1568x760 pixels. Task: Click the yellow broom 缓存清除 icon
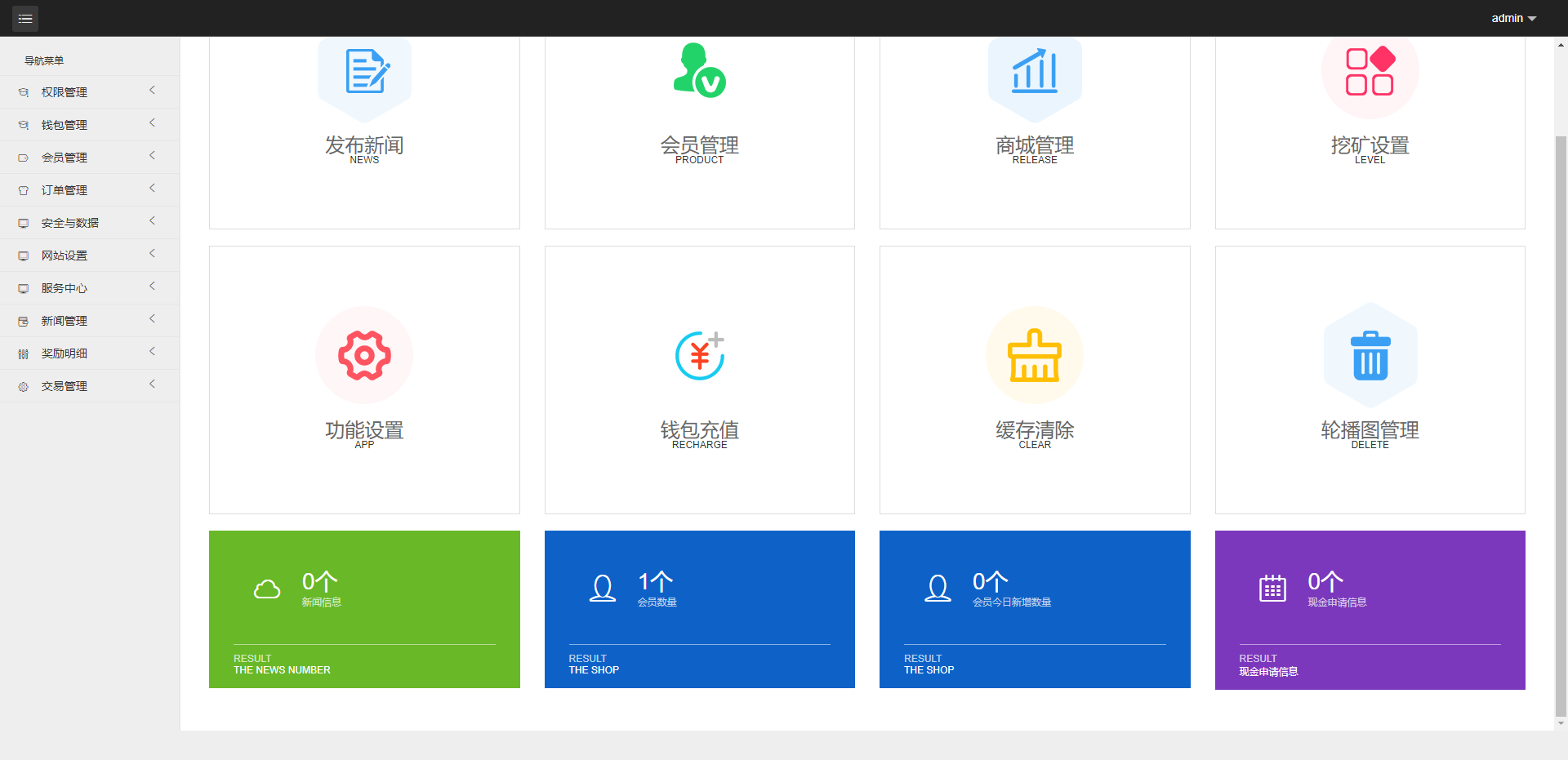tap(1035, 355)
